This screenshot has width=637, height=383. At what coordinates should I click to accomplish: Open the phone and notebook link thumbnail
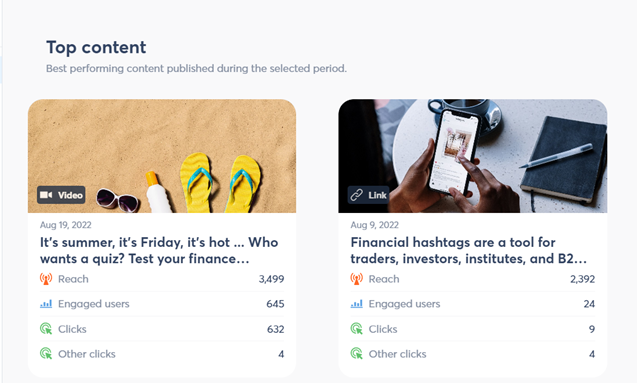[473, 156]
